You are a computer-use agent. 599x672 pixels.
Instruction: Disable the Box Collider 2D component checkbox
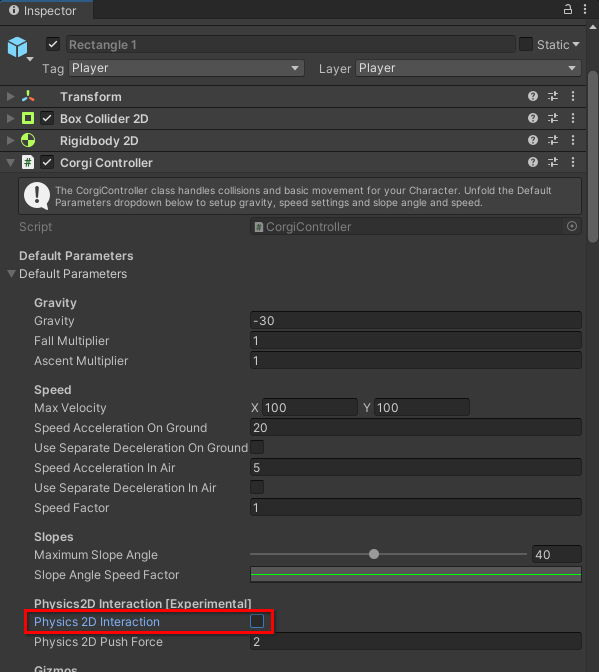tap(47, 118)
